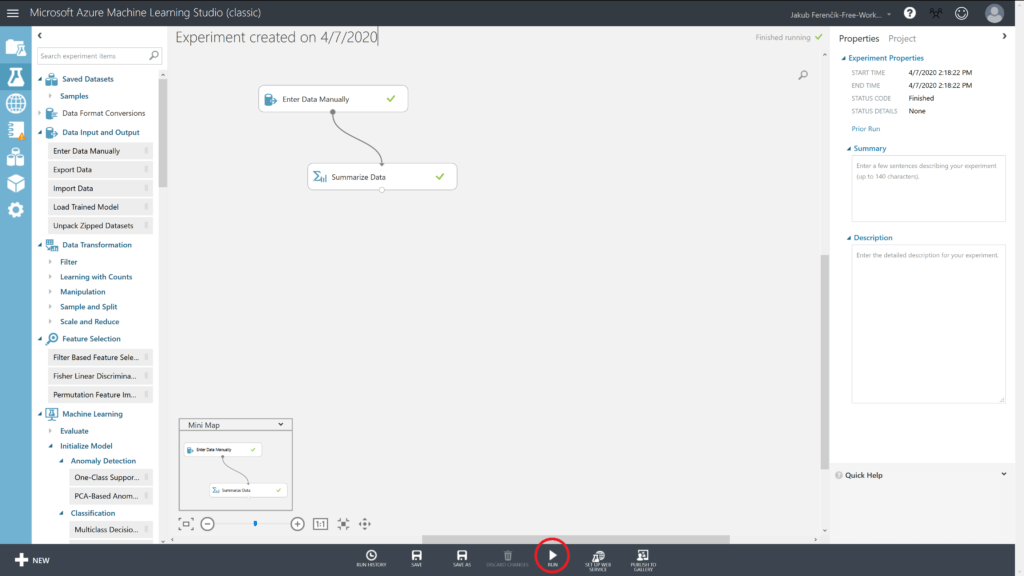Expand Data Format Conversions node
The height and width of the screenshot is (576, 1024).
[40, 114]
